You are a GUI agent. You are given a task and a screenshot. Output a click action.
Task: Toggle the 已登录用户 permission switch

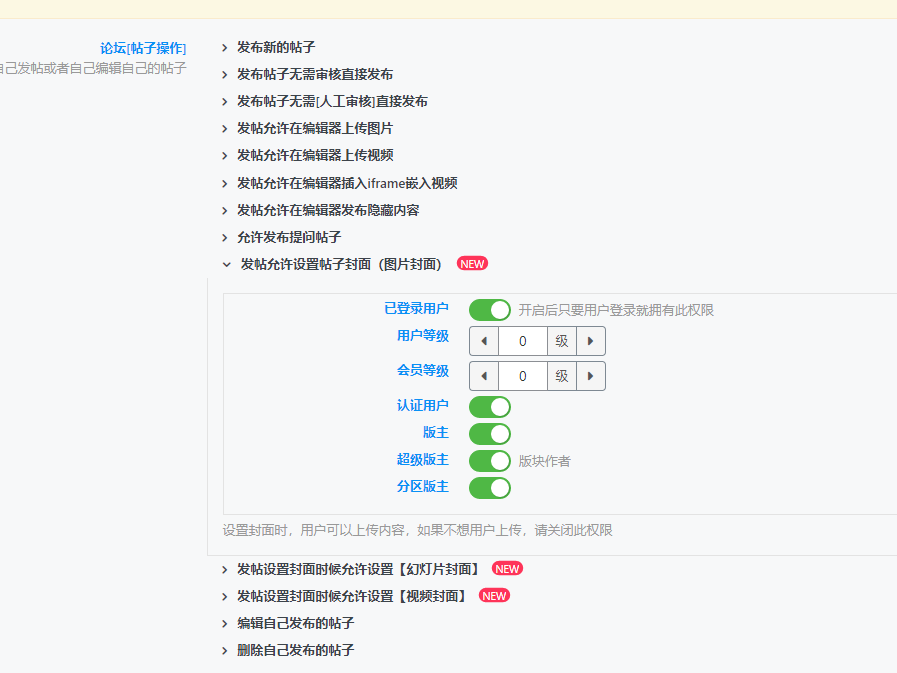pos(489,310)
